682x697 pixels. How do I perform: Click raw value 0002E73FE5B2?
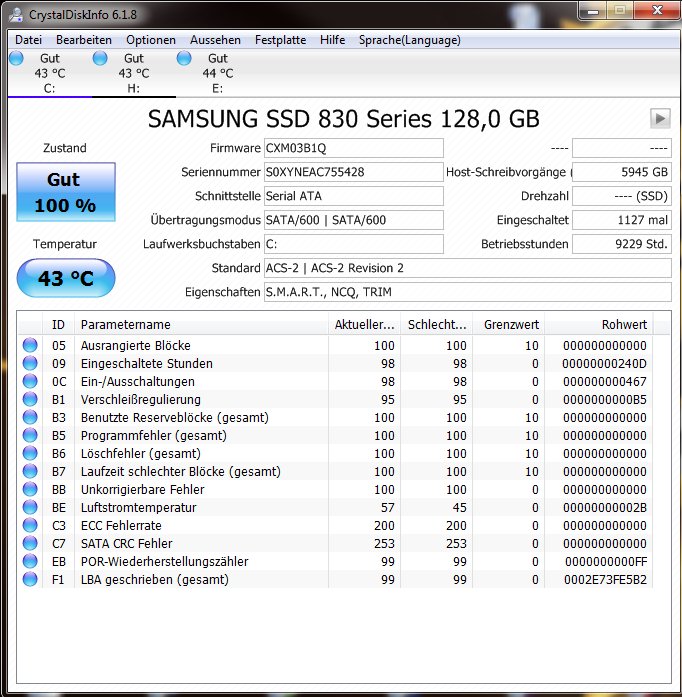tap(605, 580)
